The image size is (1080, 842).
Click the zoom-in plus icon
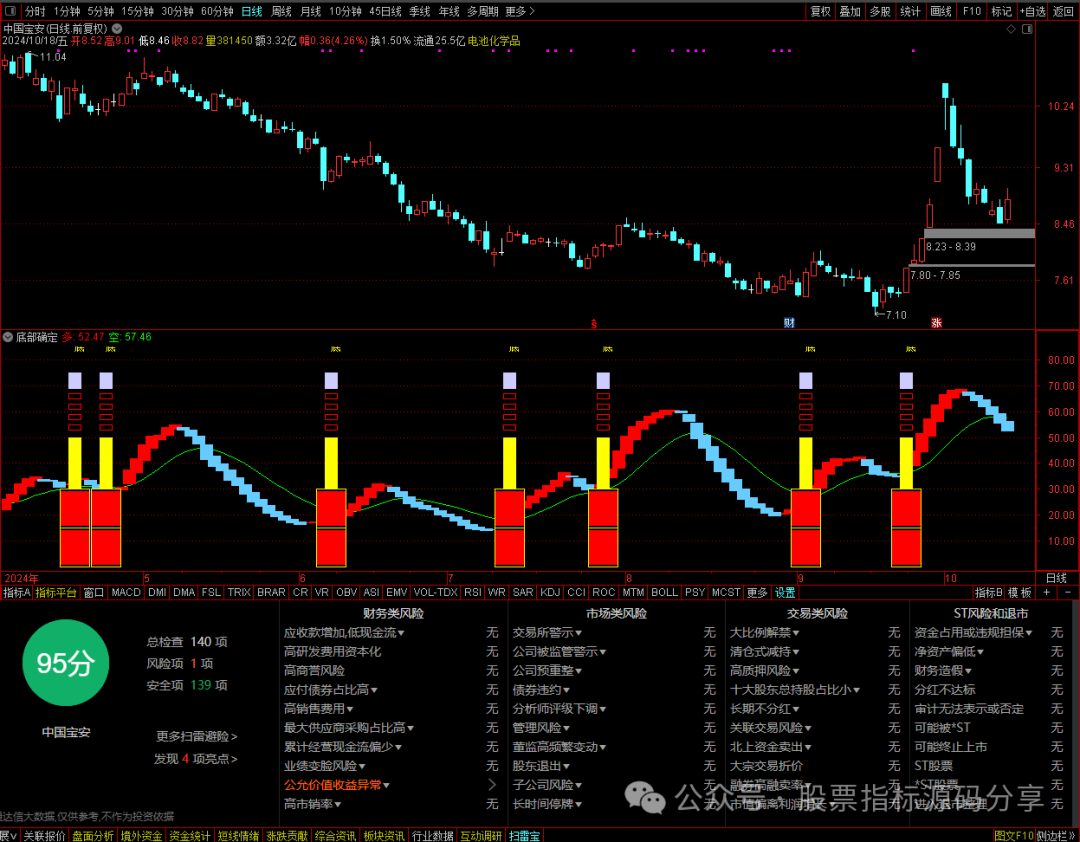[1047, 593]
